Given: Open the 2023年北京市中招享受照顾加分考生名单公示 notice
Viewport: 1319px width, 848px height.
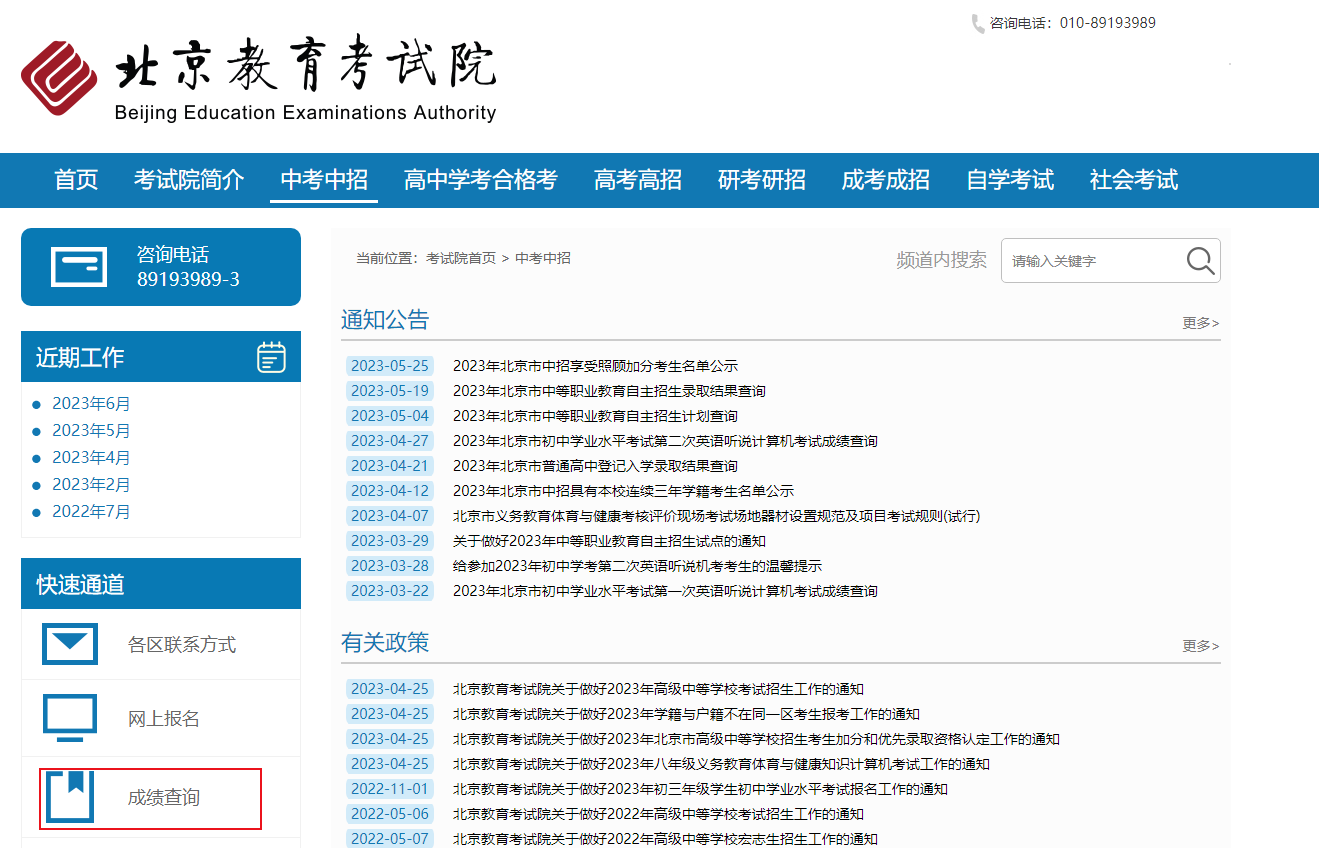Looking at the screenshot, I should (x=595, y=366).
